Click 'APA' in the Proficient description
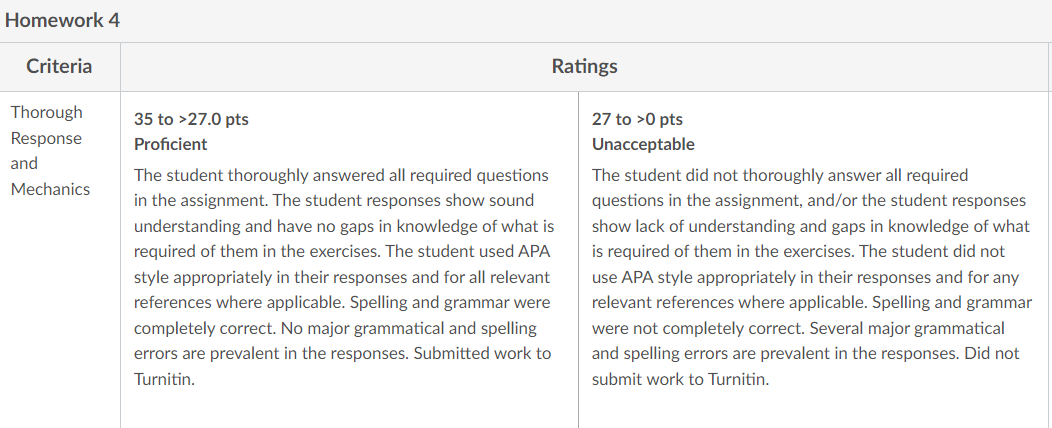Image resolution: width=1052 pixels, height=428 pixels. [535, 252]
